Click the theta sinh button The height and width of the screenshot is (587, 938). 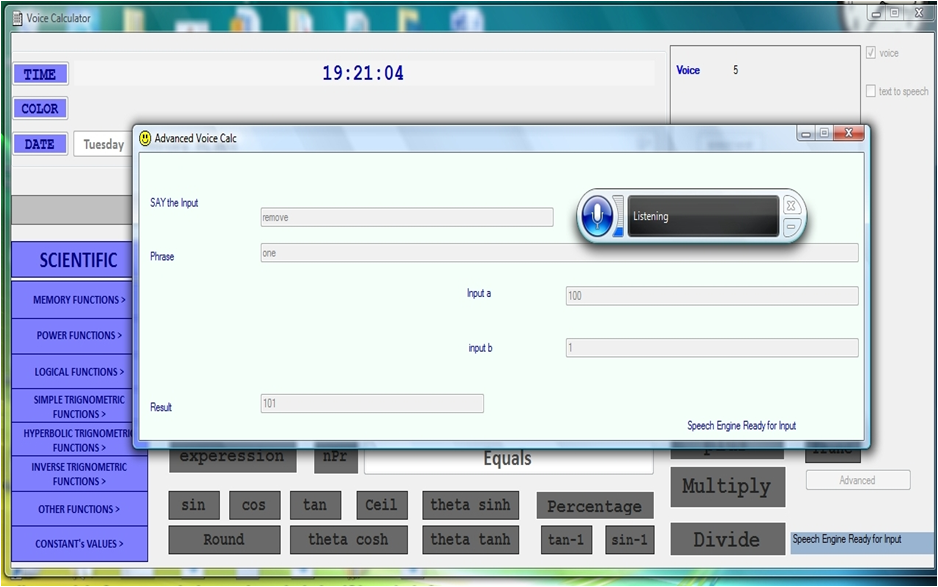point(470,505)
